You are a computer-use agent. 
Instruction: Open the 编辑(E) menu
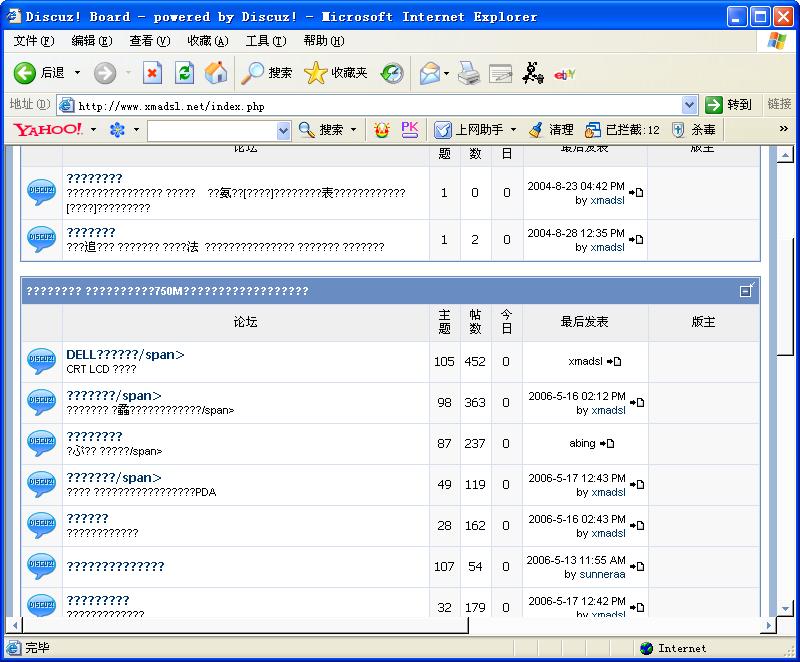pyautogui.click(x=92, y=41)
